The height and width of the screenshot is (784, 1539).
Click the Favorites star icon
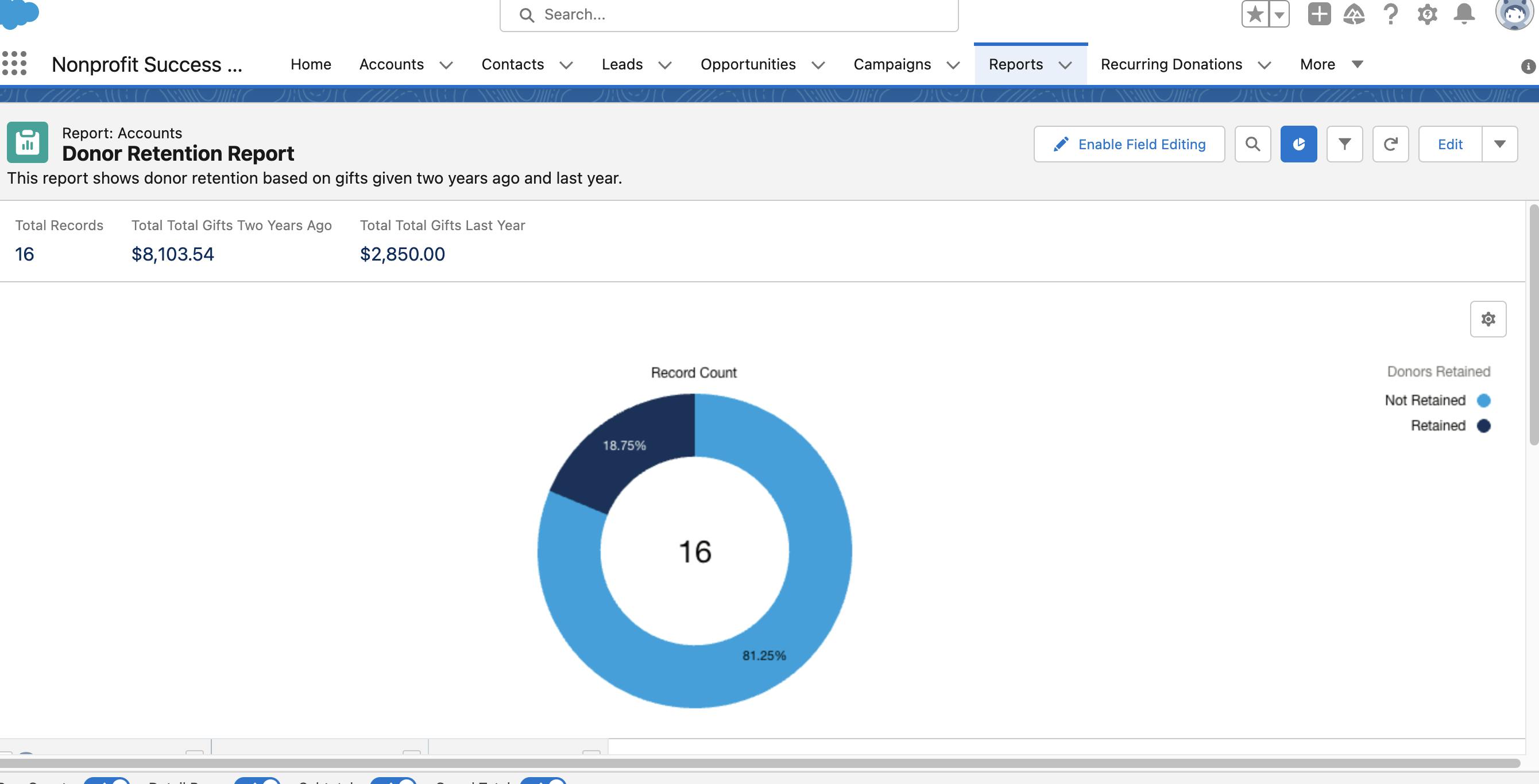pyautogui.click(x=1255, y=14)
